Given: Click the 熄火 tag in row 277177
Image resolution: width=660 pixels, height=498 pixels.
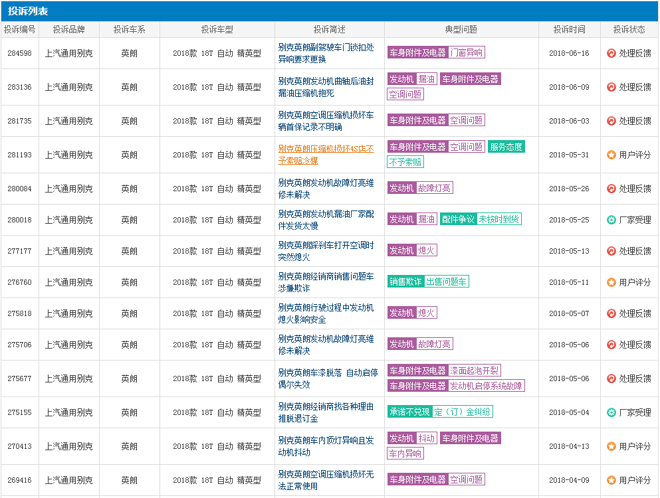Looking at the screenshot, I should point(427,250).
